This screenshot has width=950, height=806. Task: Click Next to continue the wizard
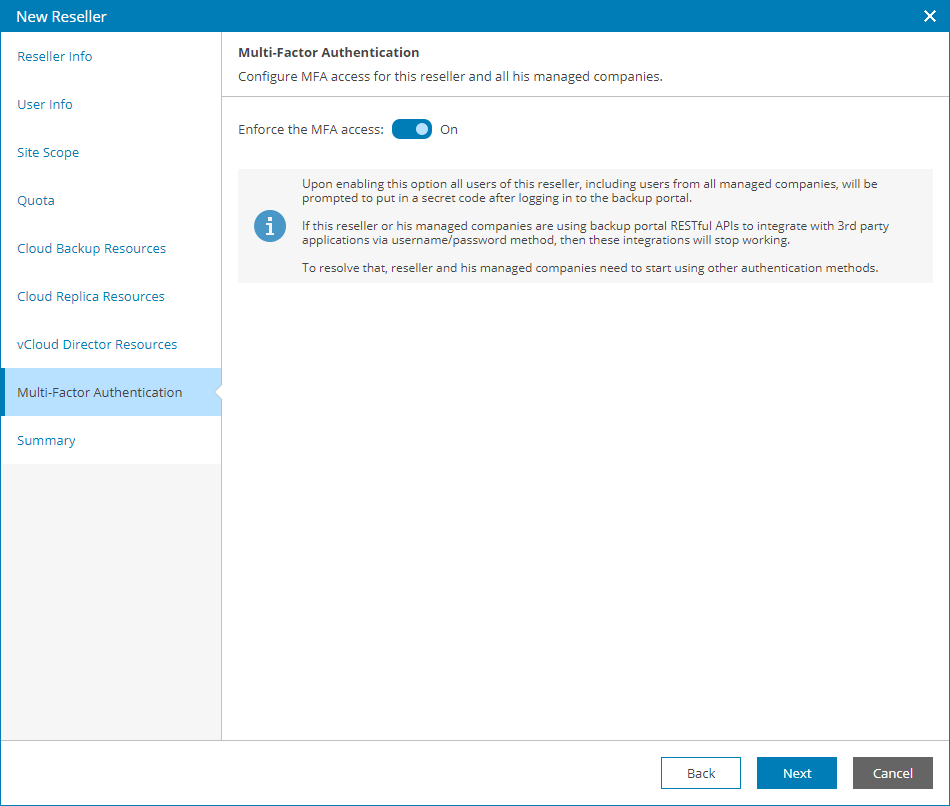(x=797, y=773)
